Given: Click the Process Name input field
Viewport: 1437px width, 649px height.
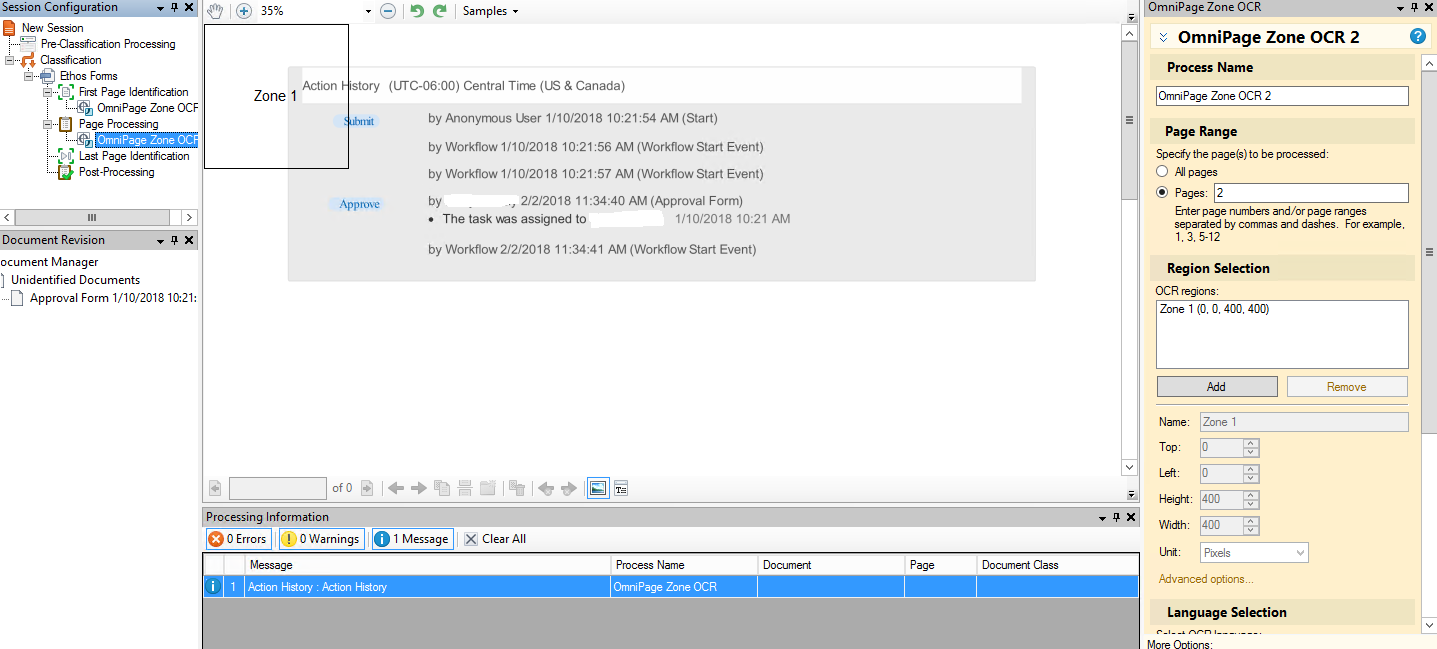Looking at the screenshot, I should (x=1282, y=96).
